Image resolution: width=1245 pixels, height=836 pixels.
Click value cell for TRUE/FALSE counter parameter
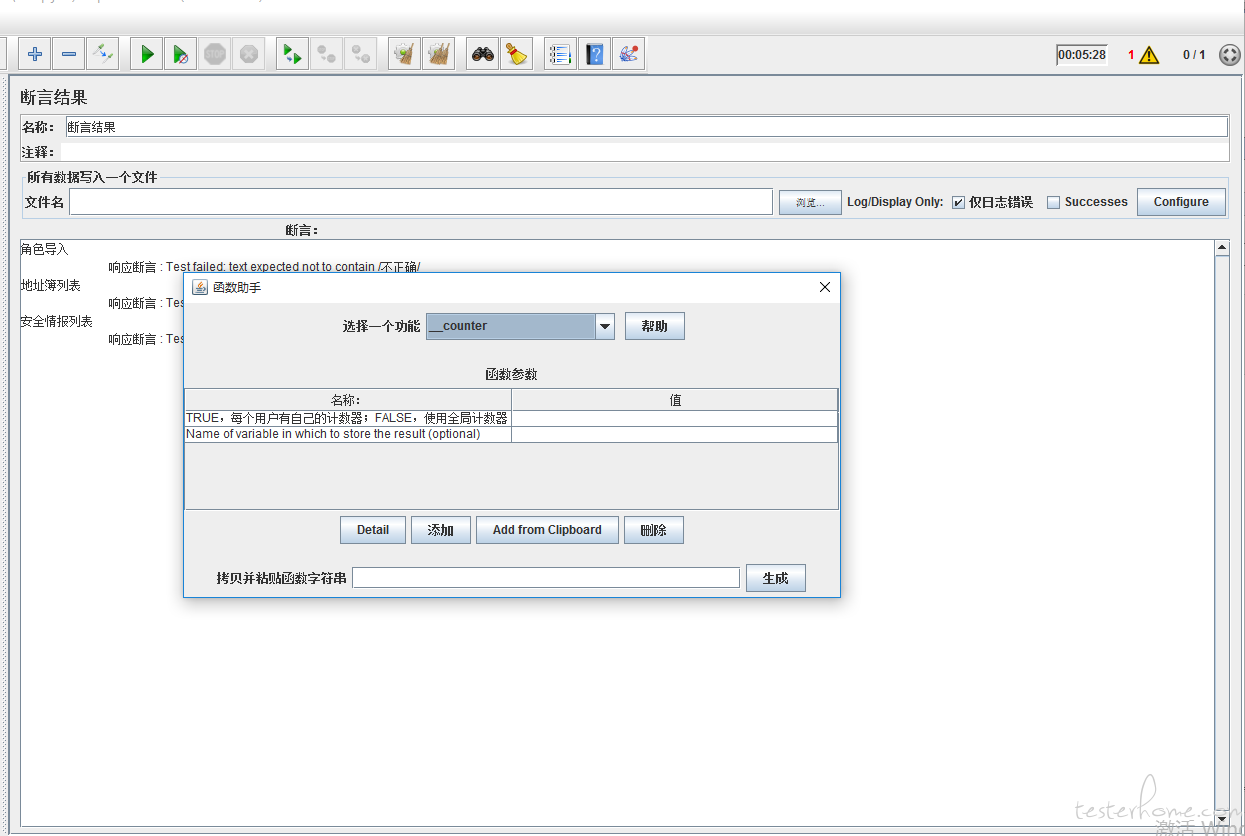pyautogui.click(x=674, y=418)
